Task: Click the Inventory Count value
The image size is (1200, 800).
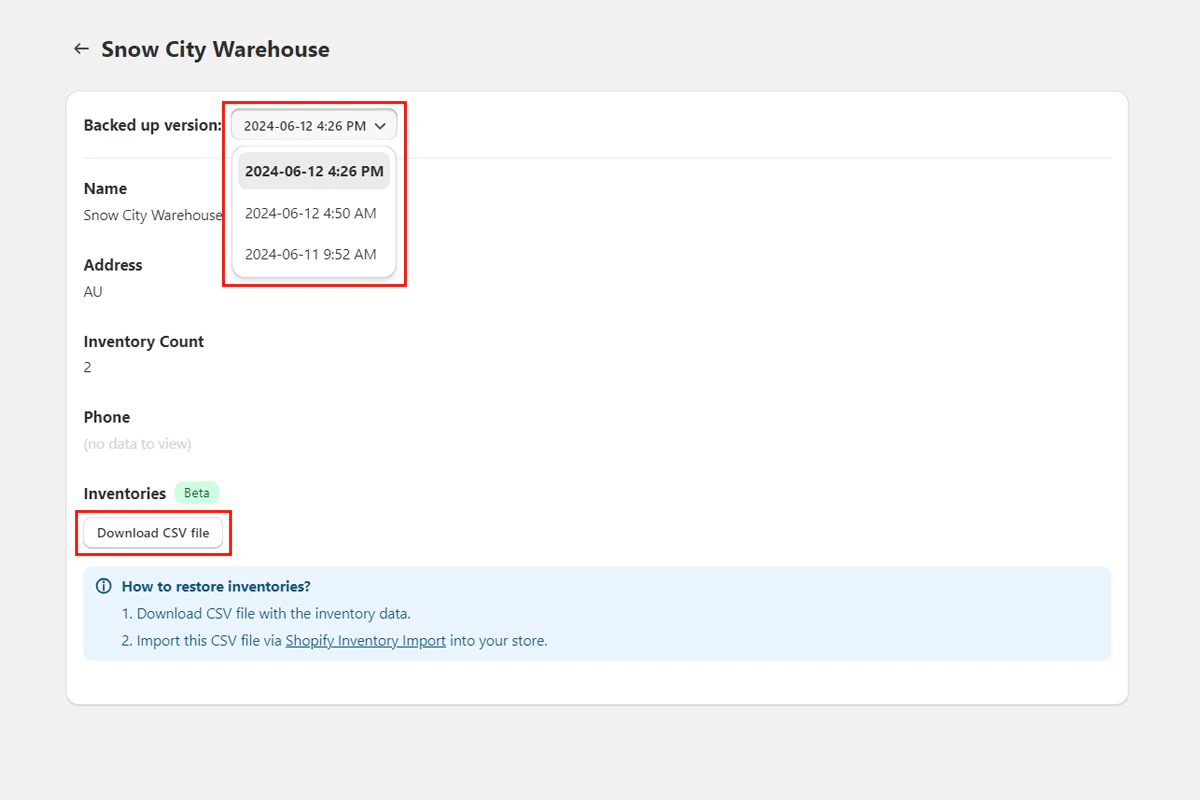Action: (x=87, y=367)
